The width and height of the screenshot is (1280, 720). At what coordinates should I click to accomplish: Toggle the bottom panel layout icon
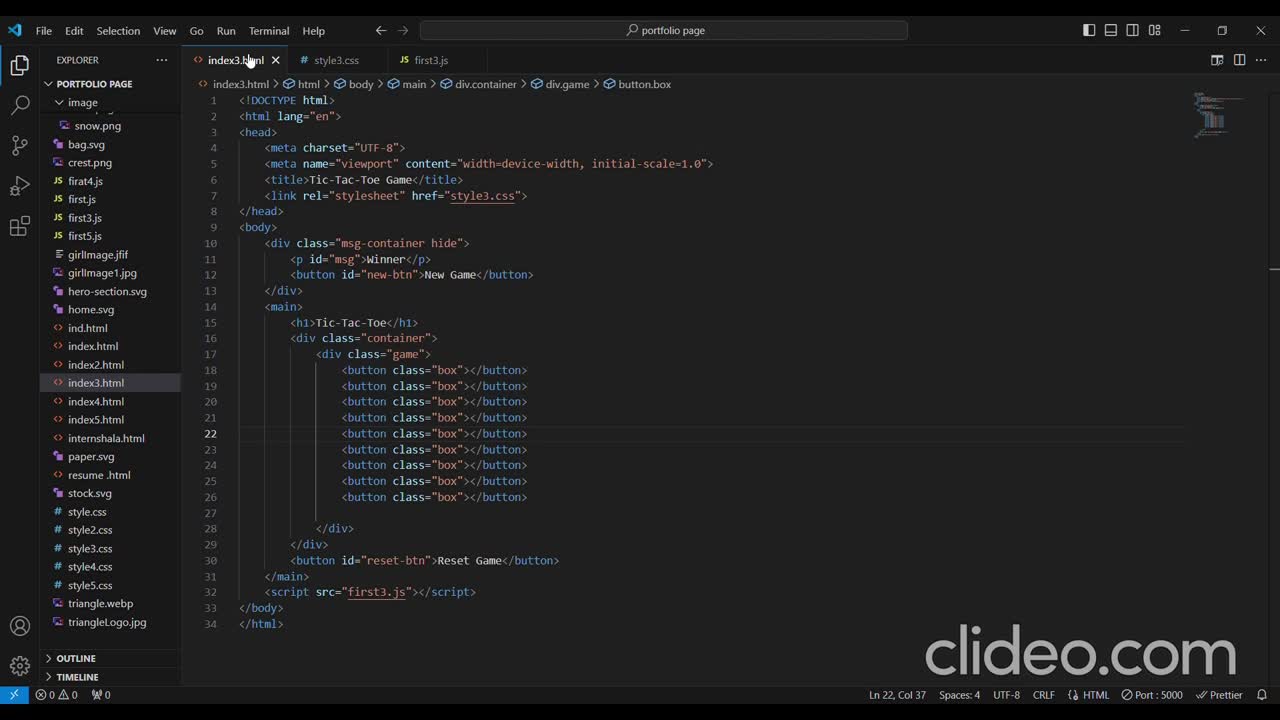pyautogui.click(x=1111, y=31)
